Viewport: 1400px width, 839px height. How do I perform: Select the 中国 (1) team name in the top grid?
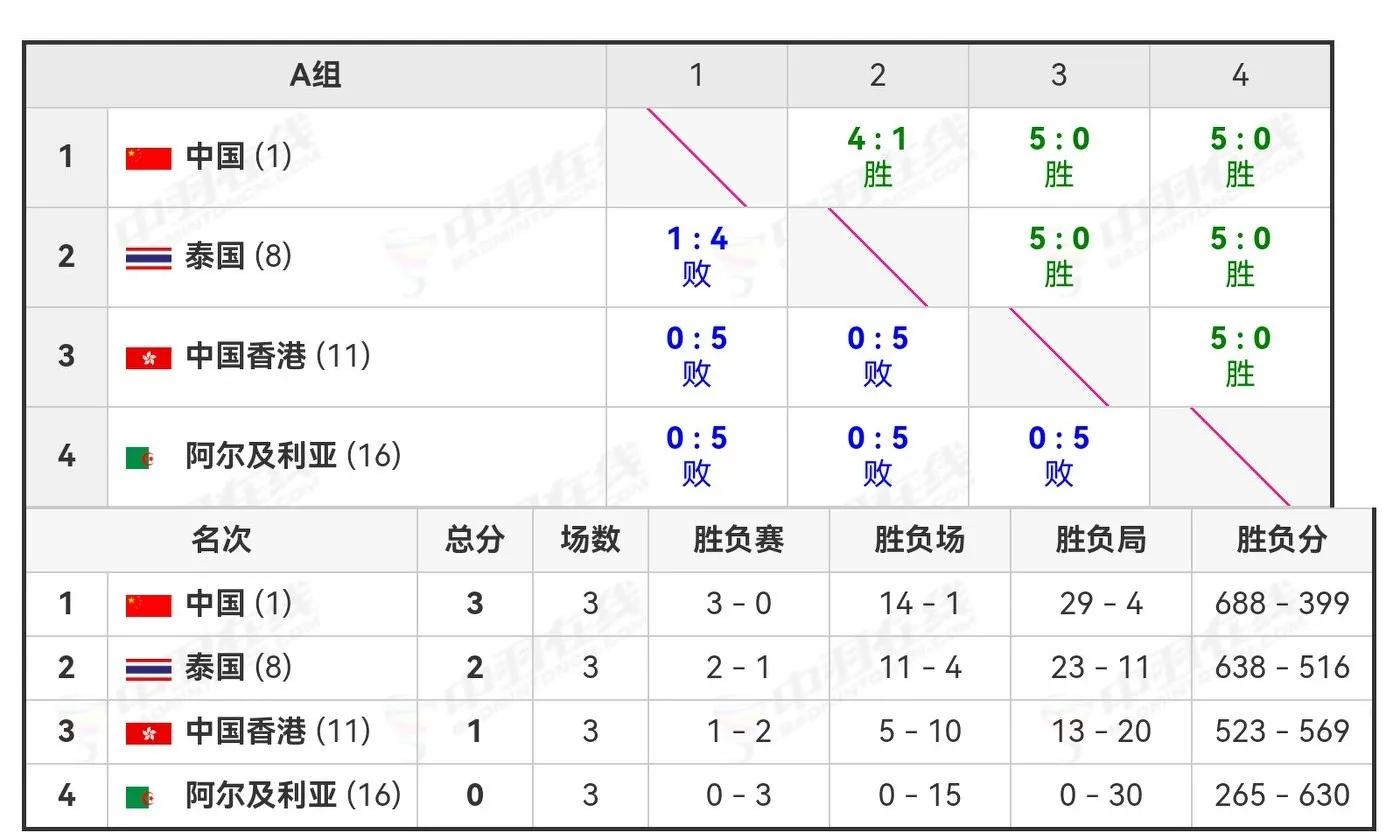(x=239, y=156)
